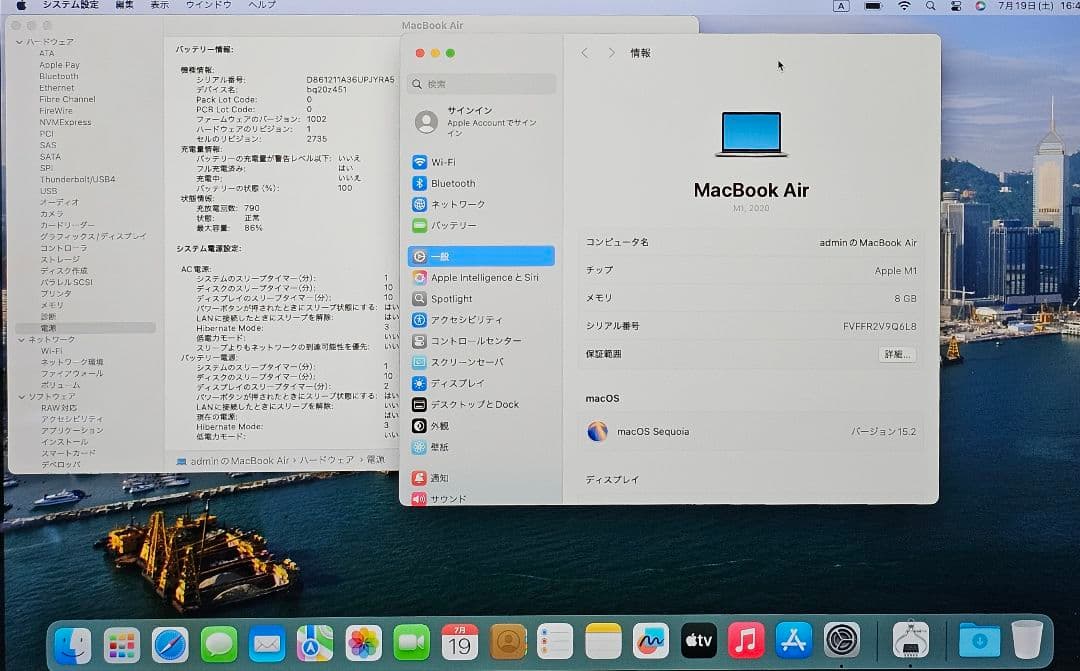1080x671 pixels.
Task: Open 壁紙 settings in sidebar
Action: coord(481,447)
